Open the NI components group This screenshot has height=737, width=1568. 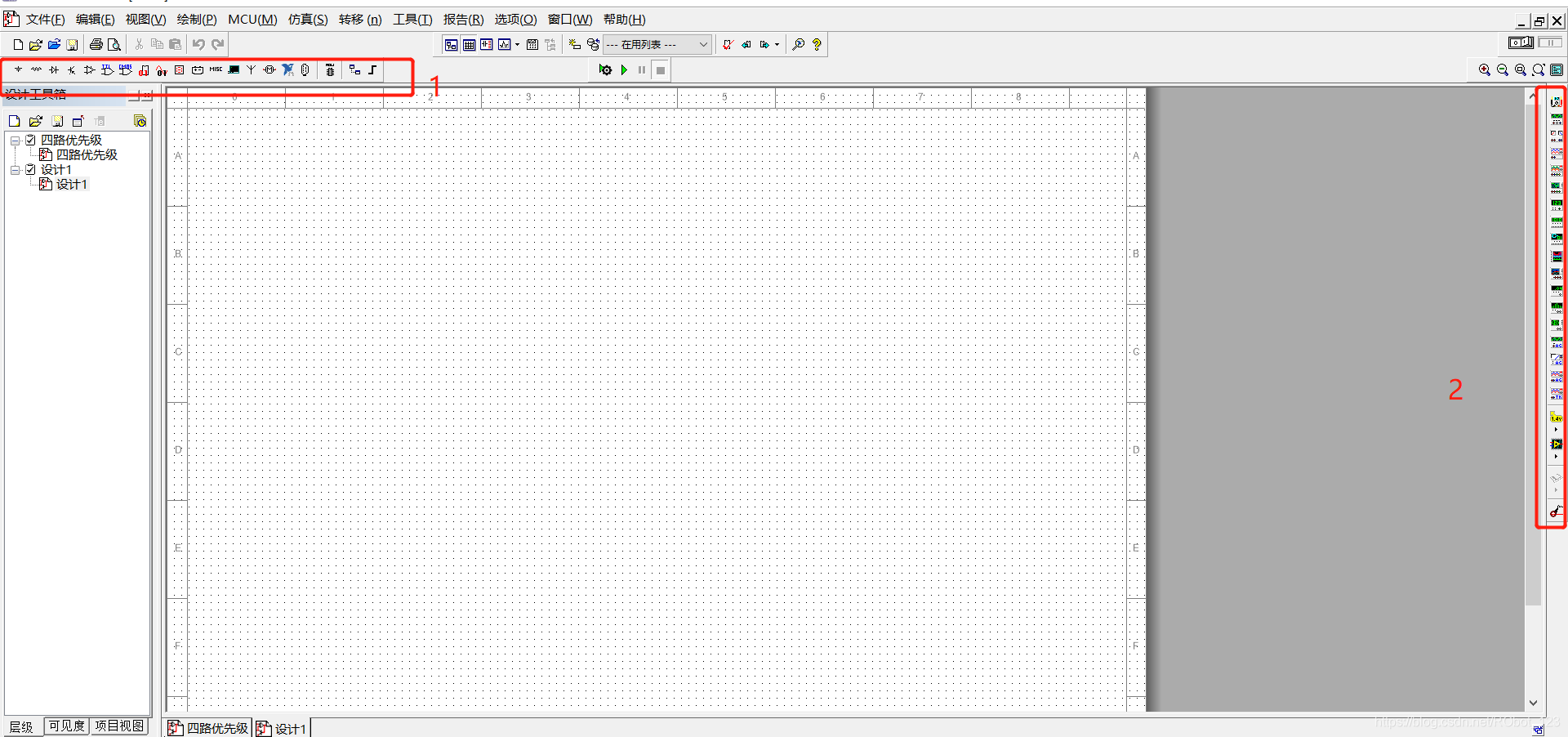tap(287, 70)
